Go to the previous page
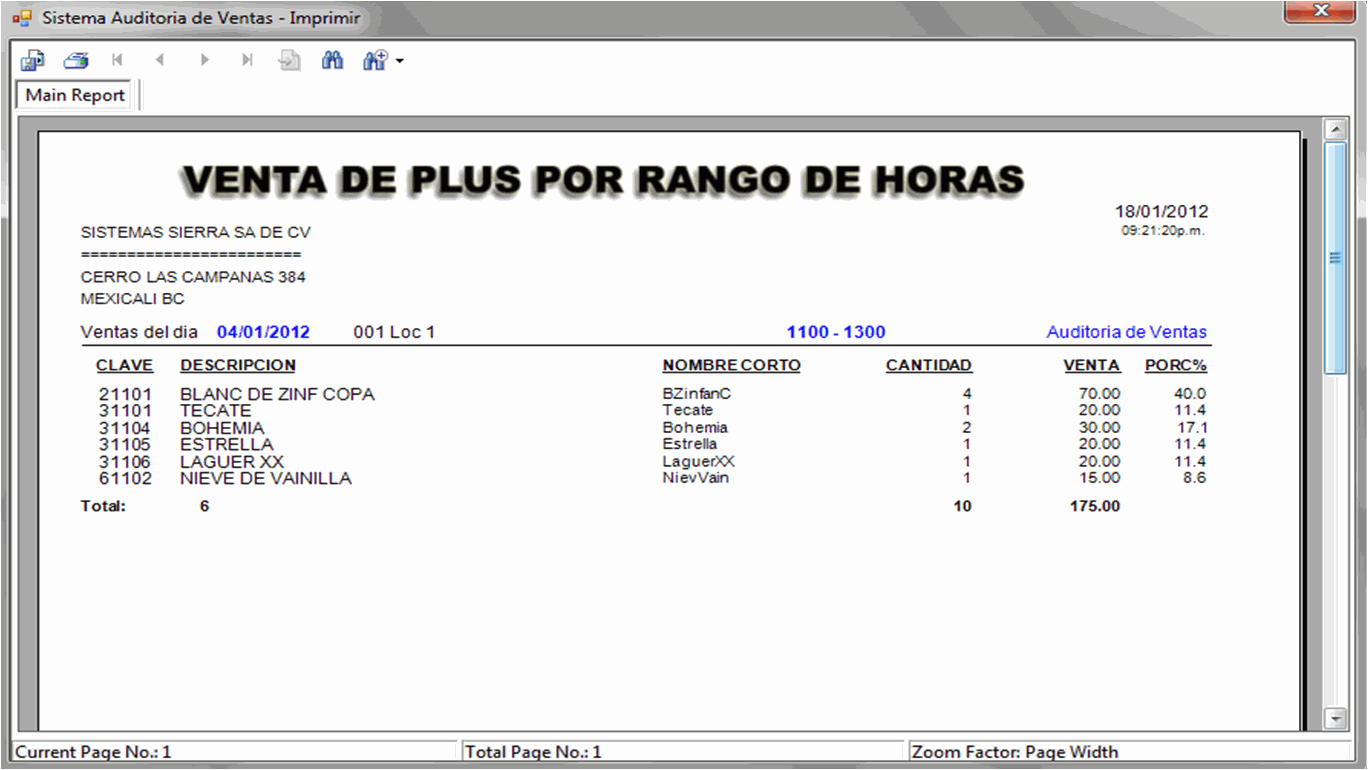 pos(160,61)
